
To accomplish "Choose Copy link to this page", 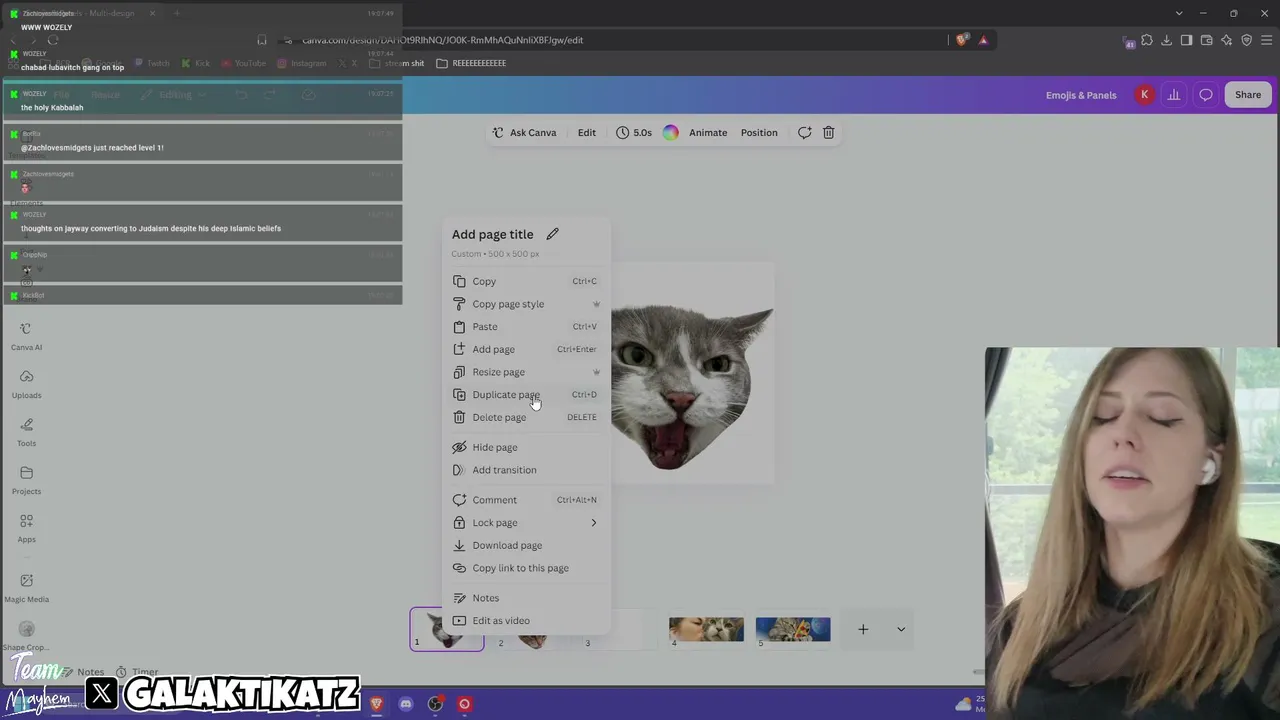I will [526, 568].
